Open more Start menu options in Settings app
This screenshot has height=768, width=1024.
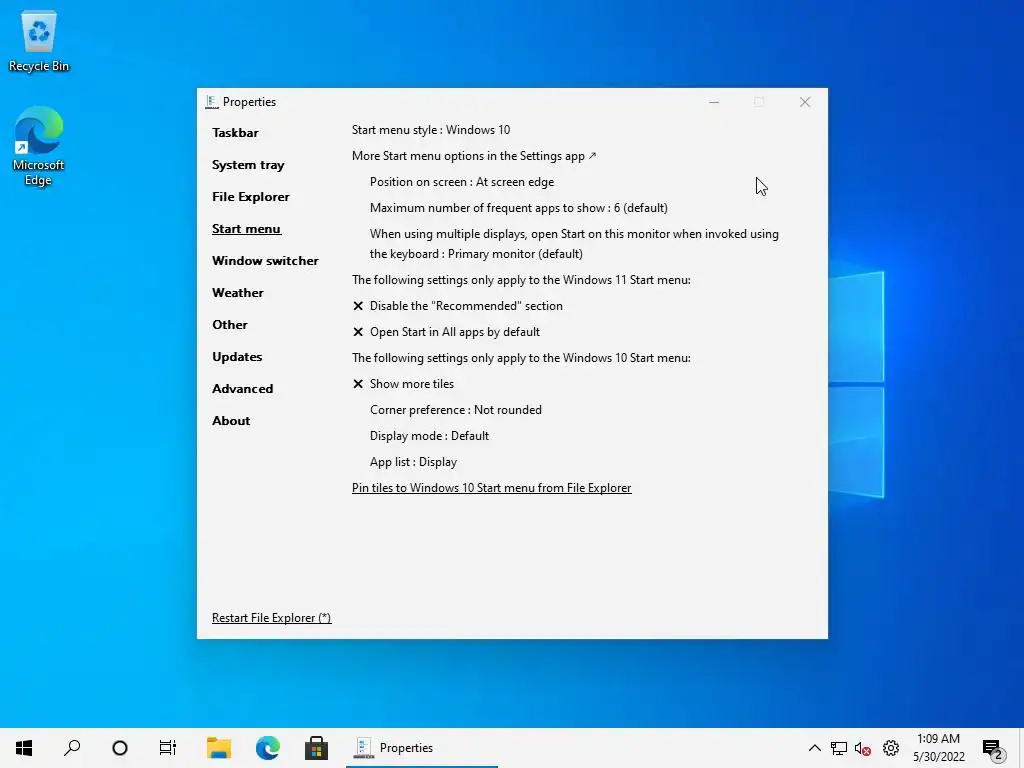tap(474, 156)
